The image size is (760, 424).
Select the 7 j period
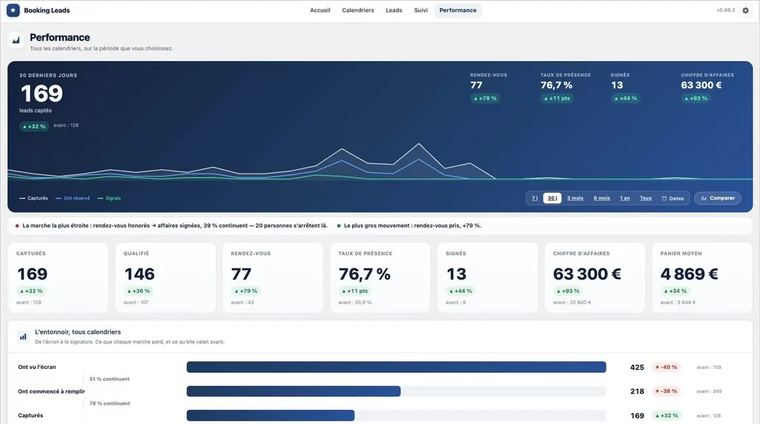(x=535, y=198)
